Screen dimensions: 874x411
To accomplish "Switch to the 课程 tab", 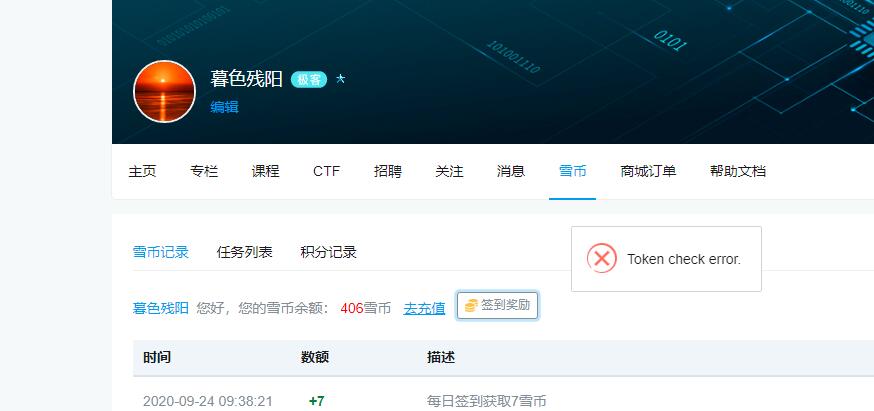I will click(265, 171).
